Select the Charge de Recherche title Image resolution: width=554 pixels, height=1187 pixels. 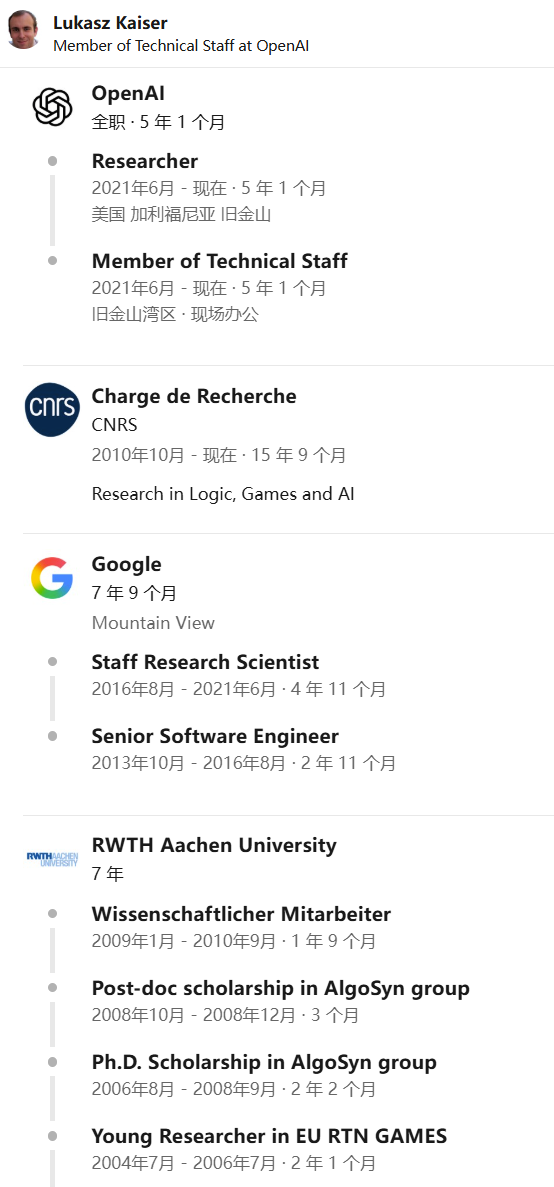(x=194, y=396)
